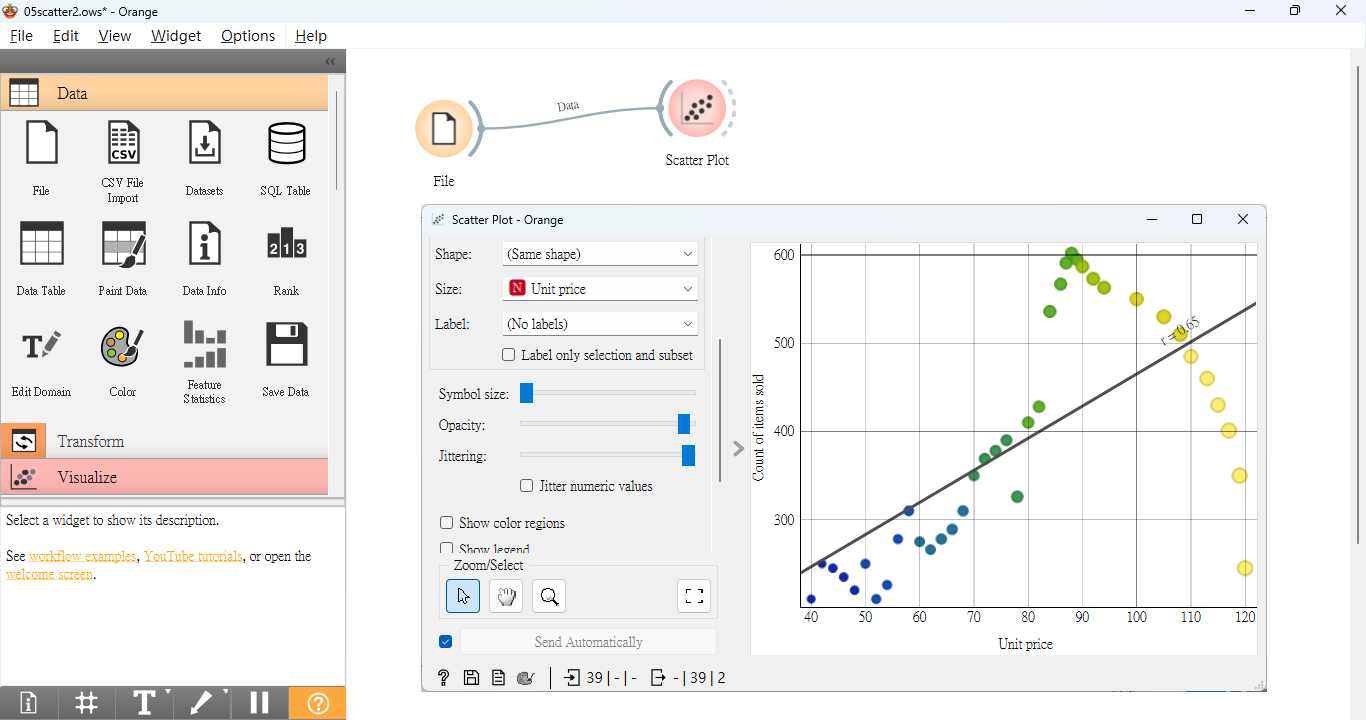Expand the Label dropdown
Viewport: 1366px width, 720px height.
[x=599, y=324]
